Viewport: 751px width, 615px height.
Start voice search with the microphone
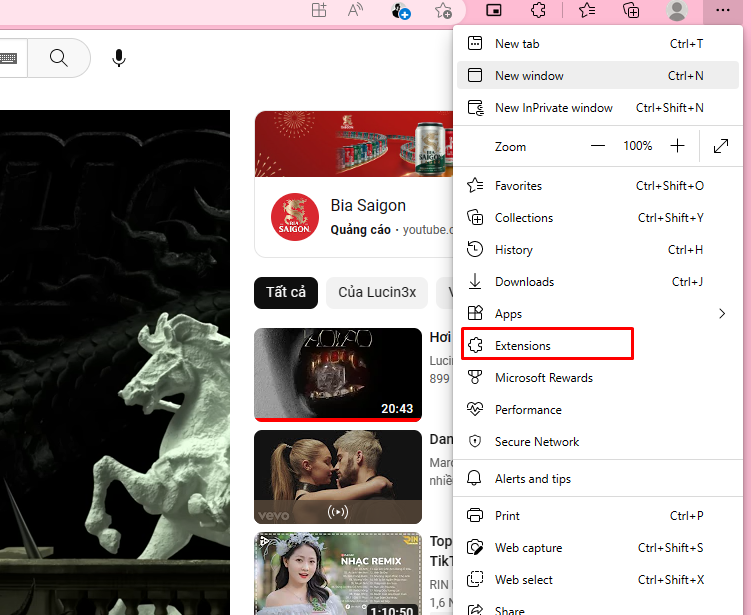(119, 58)
